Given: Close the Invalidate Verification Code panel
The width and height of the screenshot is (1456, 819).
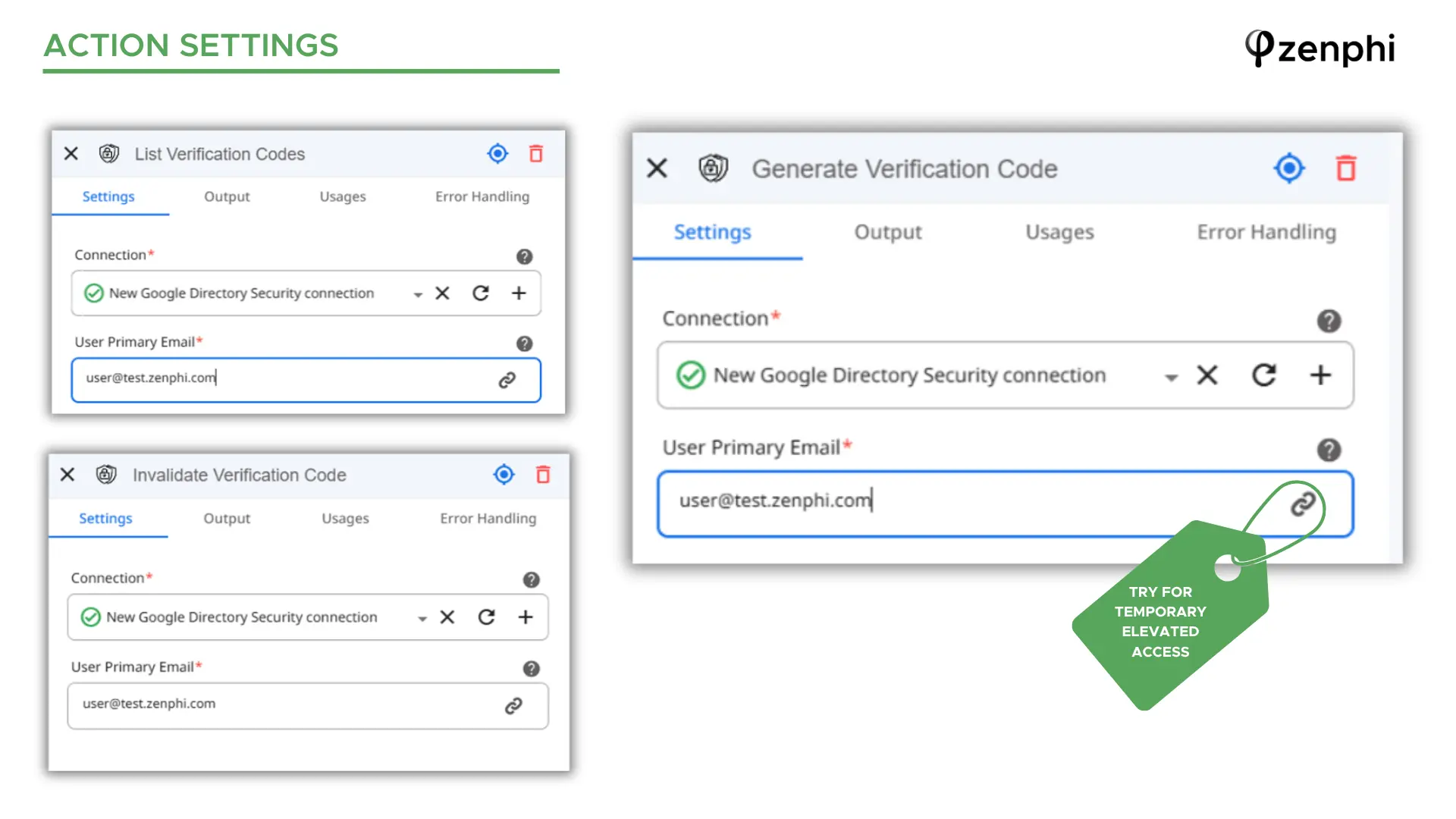Looking at the screenshot, I should 67,475.
